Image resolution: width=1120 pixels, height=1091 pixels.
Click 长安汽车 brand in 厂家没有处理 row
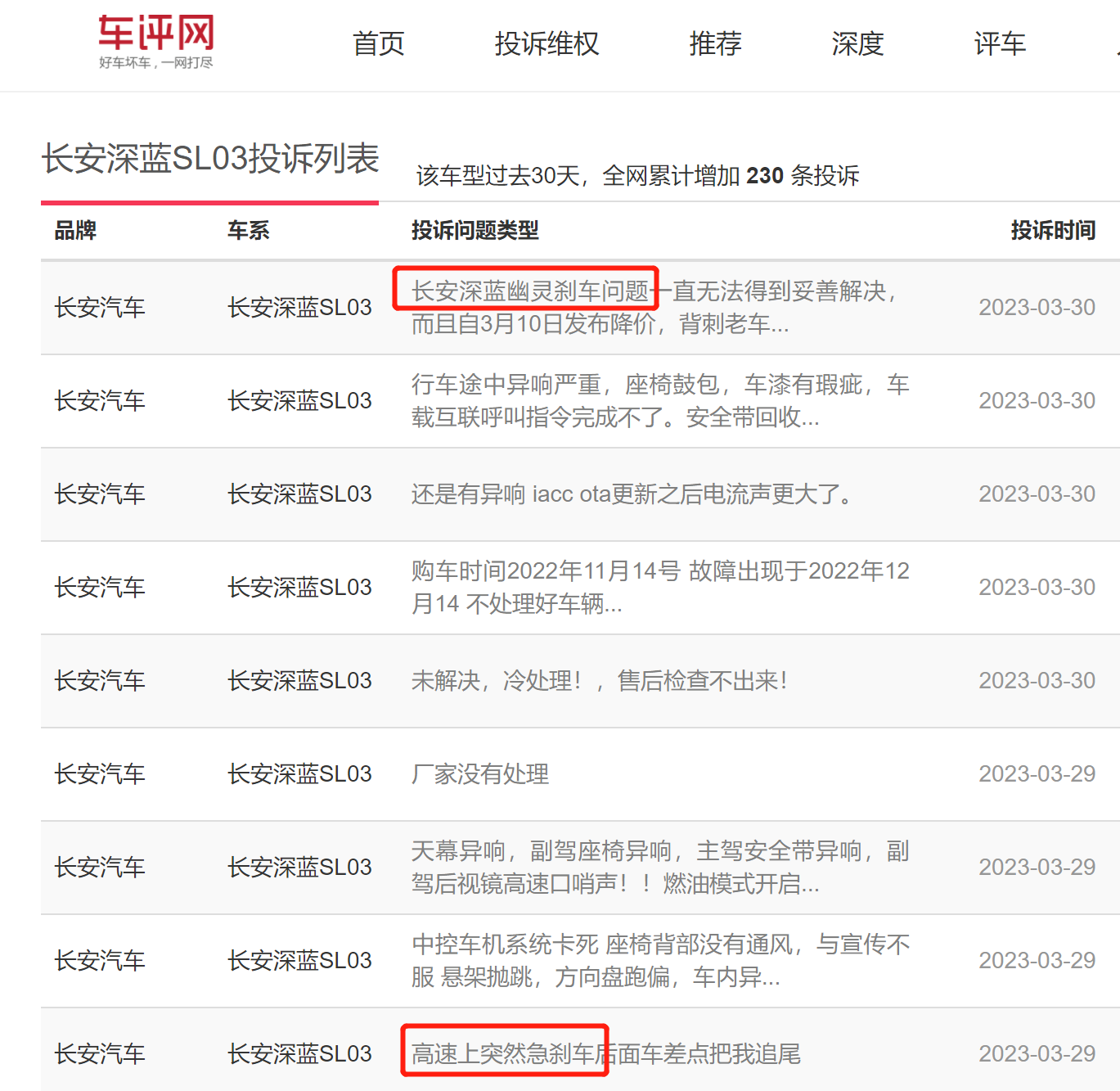[100, 774]
